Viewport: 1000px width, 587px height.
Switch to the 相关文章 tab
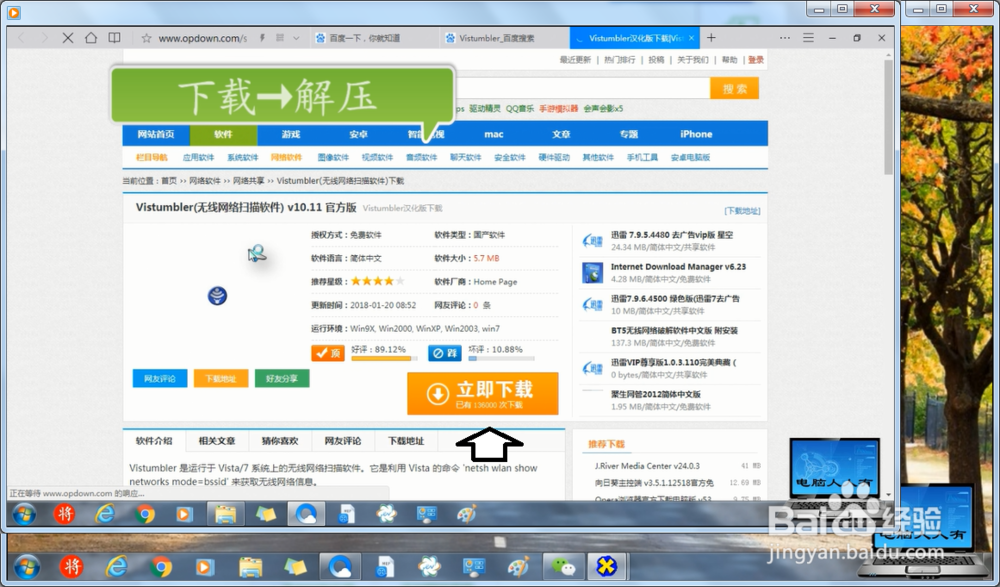[217, 441]
